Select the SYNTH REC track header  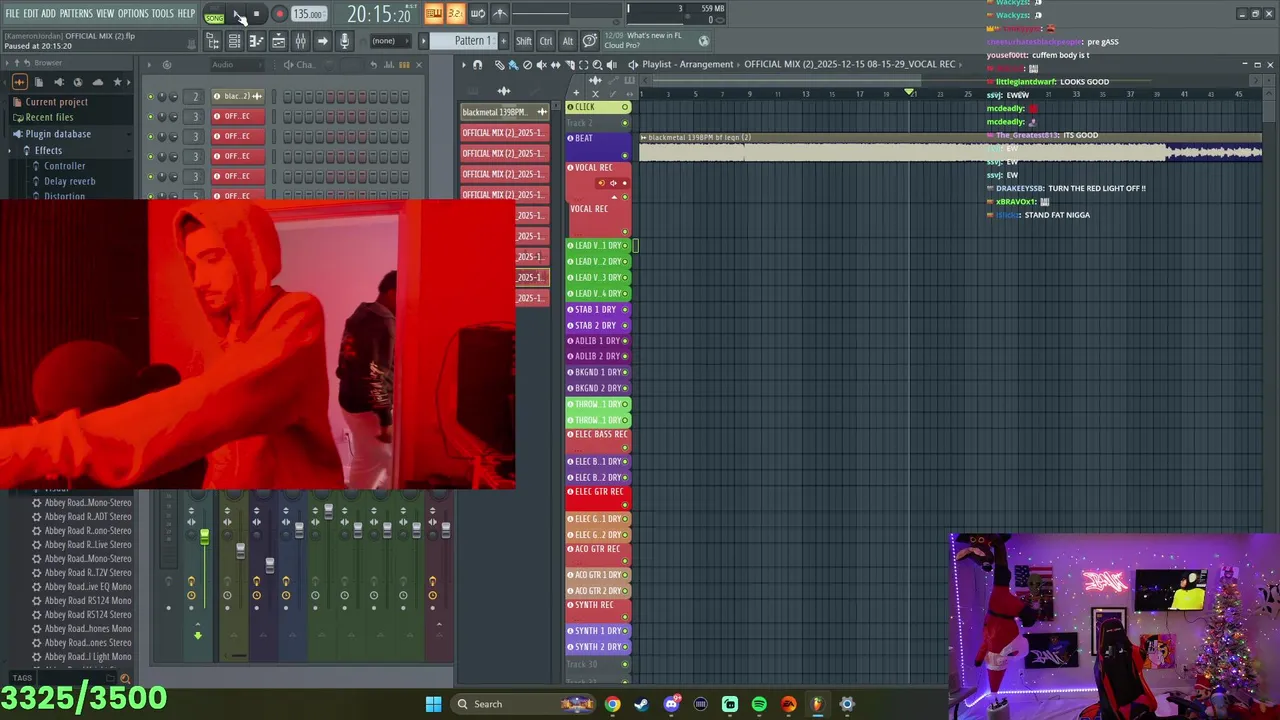pos(598,612)
